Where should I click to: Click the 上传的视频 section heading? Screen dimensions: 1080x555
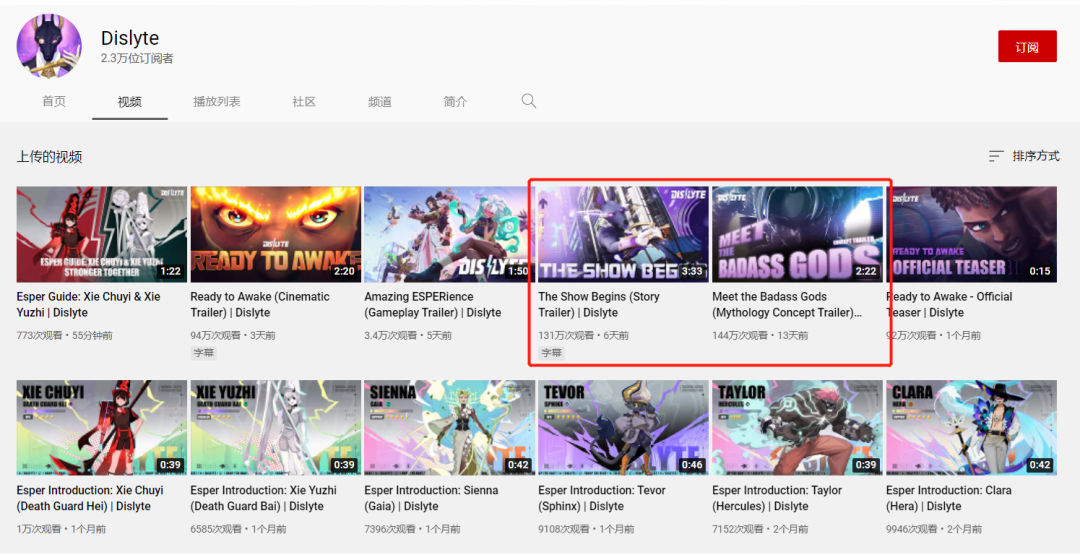(49, 157)
